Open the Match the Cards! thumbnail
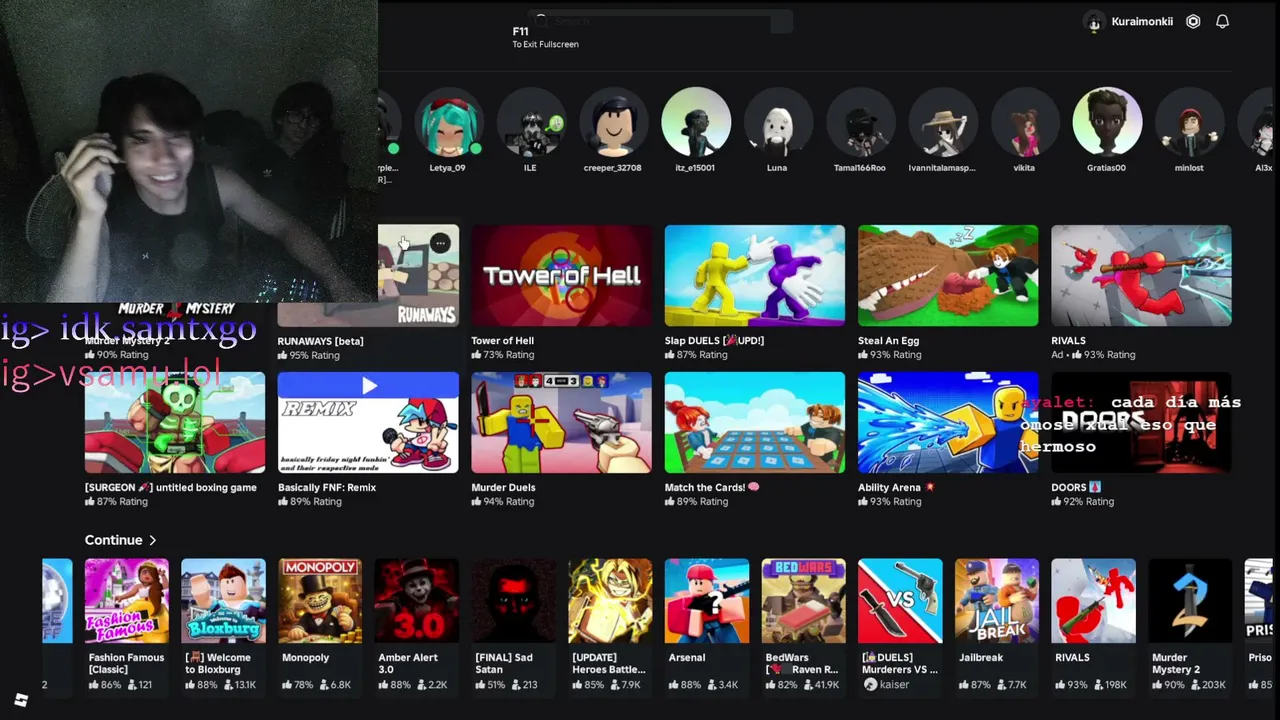This screenshot has height=720, width=1280. click(755, 422)
